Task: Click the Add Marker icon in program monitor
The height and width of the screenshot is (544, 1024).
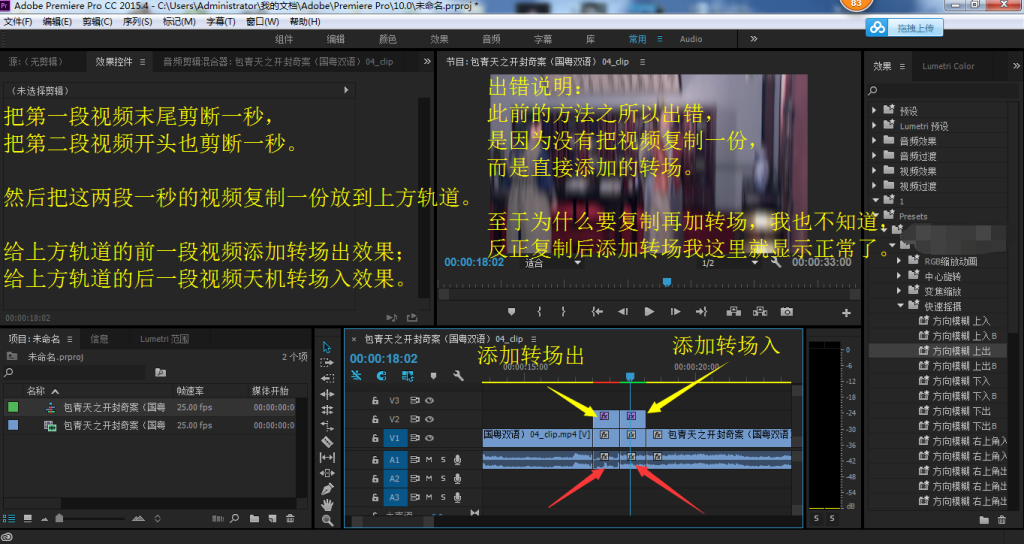Action: pos(511,312)
